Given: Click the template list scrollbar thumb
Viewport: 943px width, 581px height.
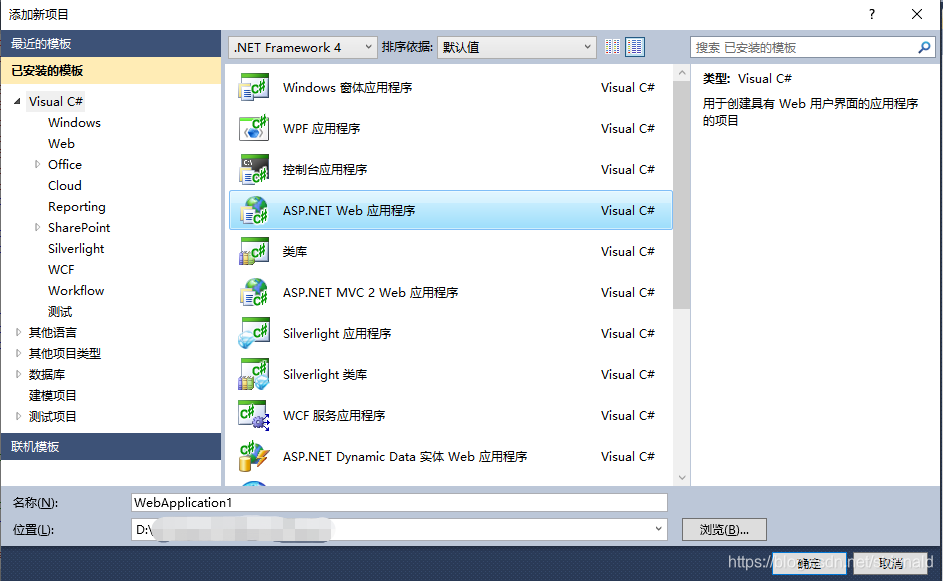Looking at the screenshot, I should point(681,195).
